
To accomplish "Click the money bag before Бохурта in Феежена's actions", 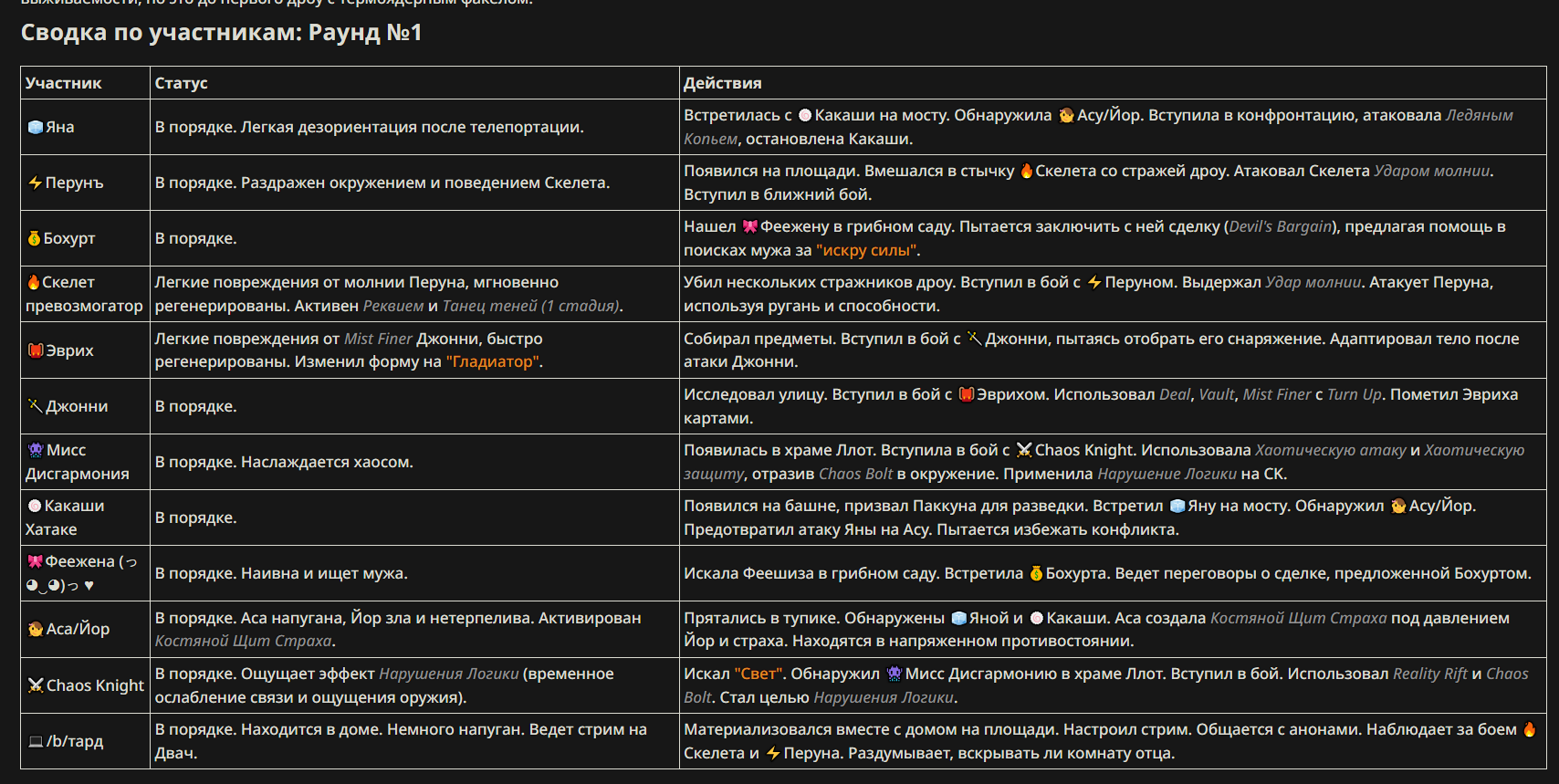I will tap(1036, 573).
